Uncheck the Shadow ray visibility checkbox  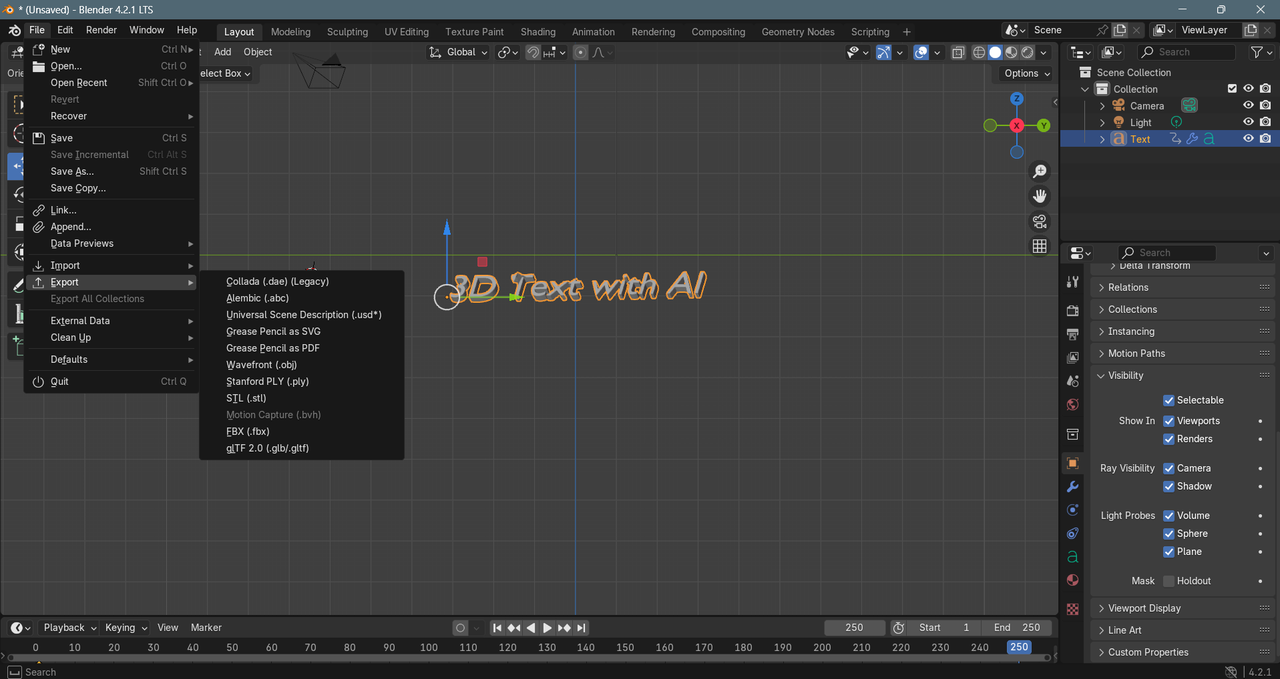tap(1168, 486)
